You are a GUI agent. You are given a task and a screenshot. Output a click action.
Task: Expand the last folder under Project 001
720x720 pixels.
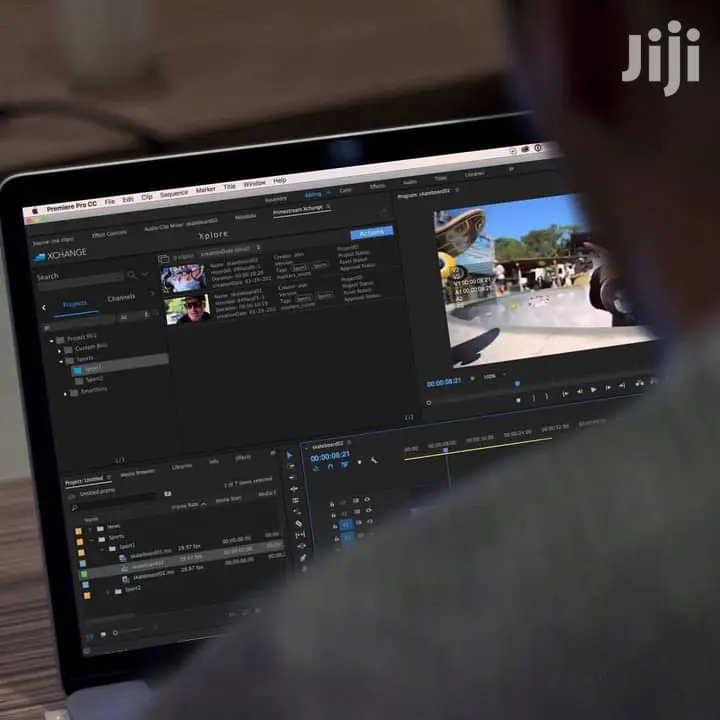pyautogui.click(x=65, y=394)
